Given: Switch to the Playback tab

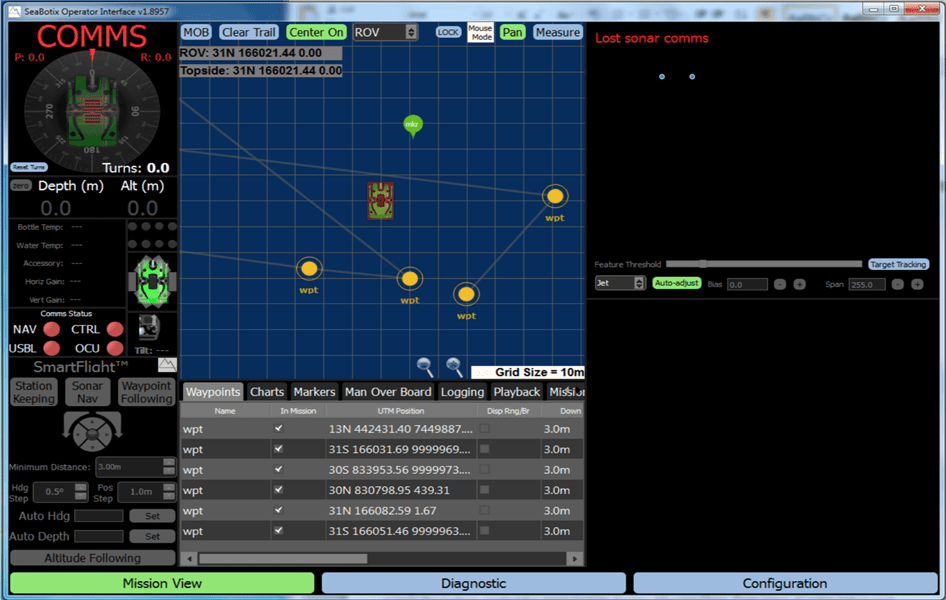Looking at the screenshot, I should (516, 391).
